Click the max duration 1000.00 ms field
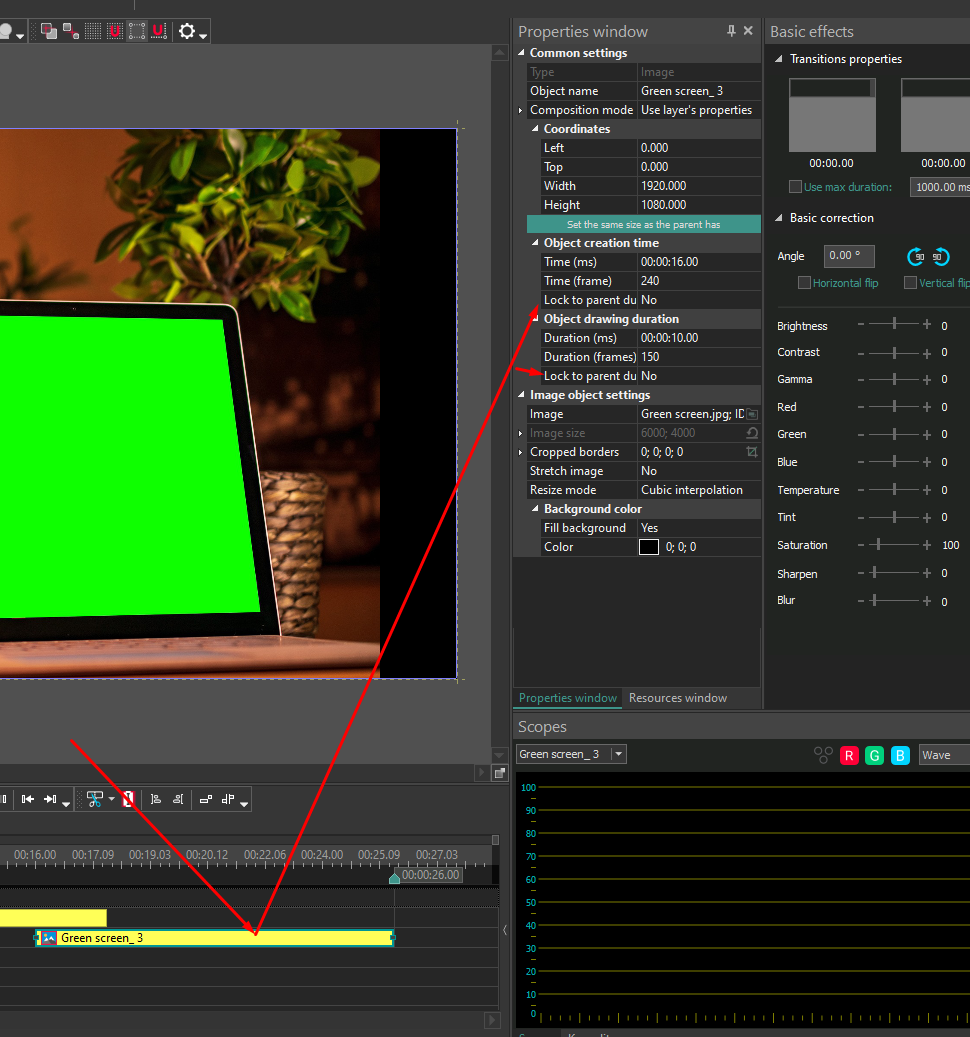This screenshot has height=1037, width=970. [940, 187]
